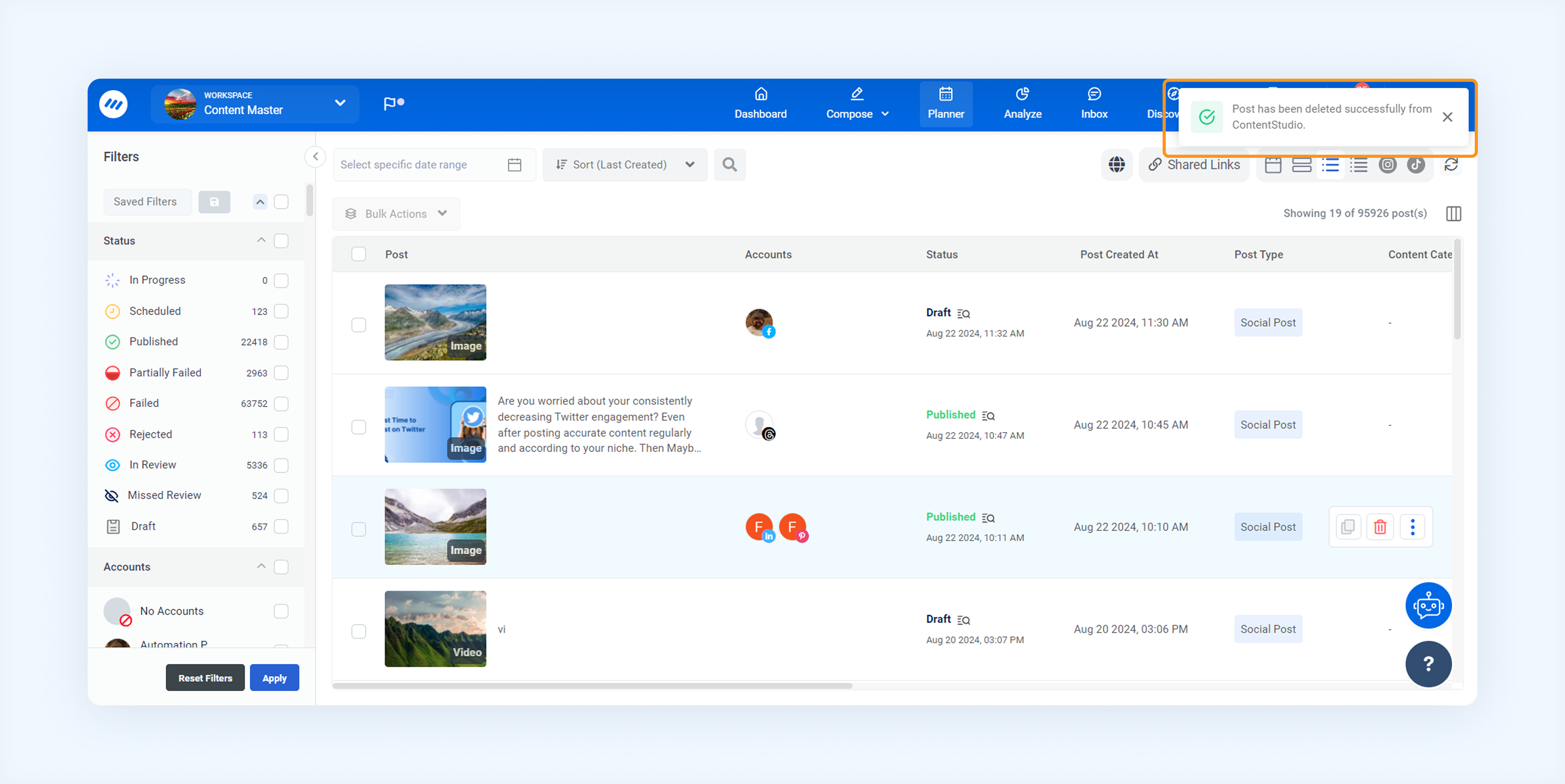This screenshot has width=1565, height=784.
Task: Click the Apply filters button
Action: click(x=274, y=678)
